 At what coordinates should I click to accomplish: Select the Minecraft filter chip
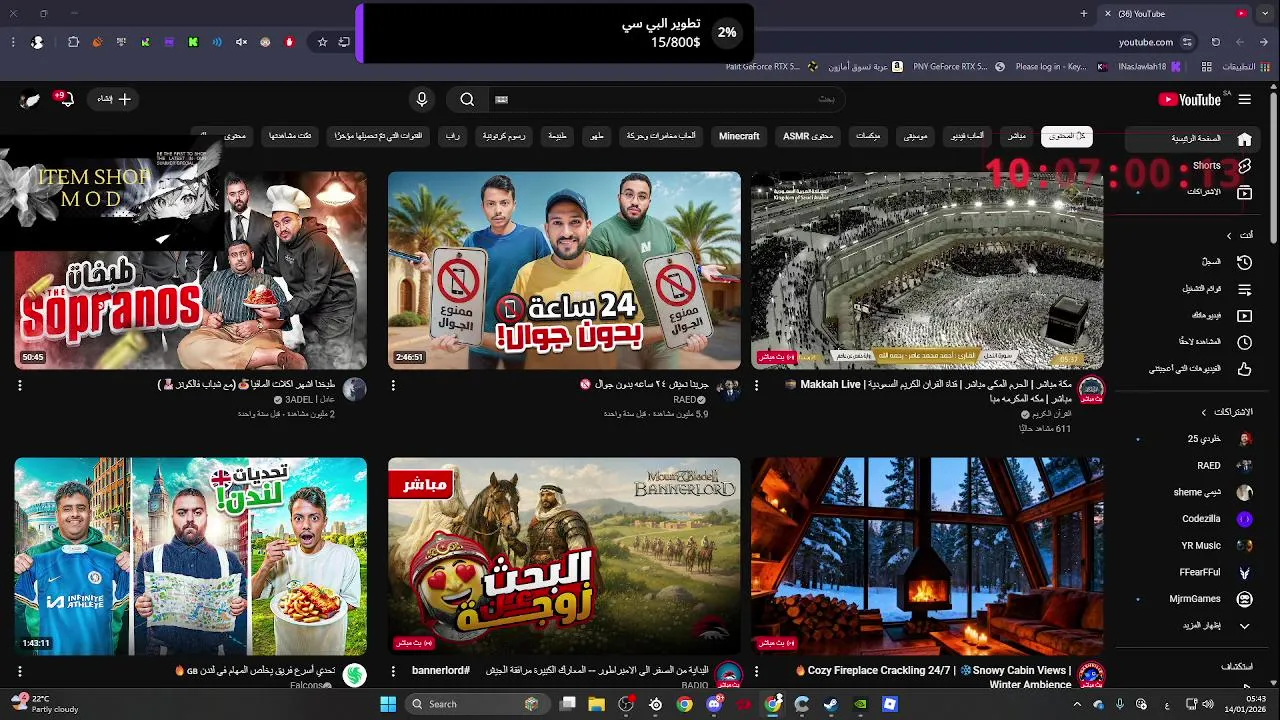(x=739, y=136)
